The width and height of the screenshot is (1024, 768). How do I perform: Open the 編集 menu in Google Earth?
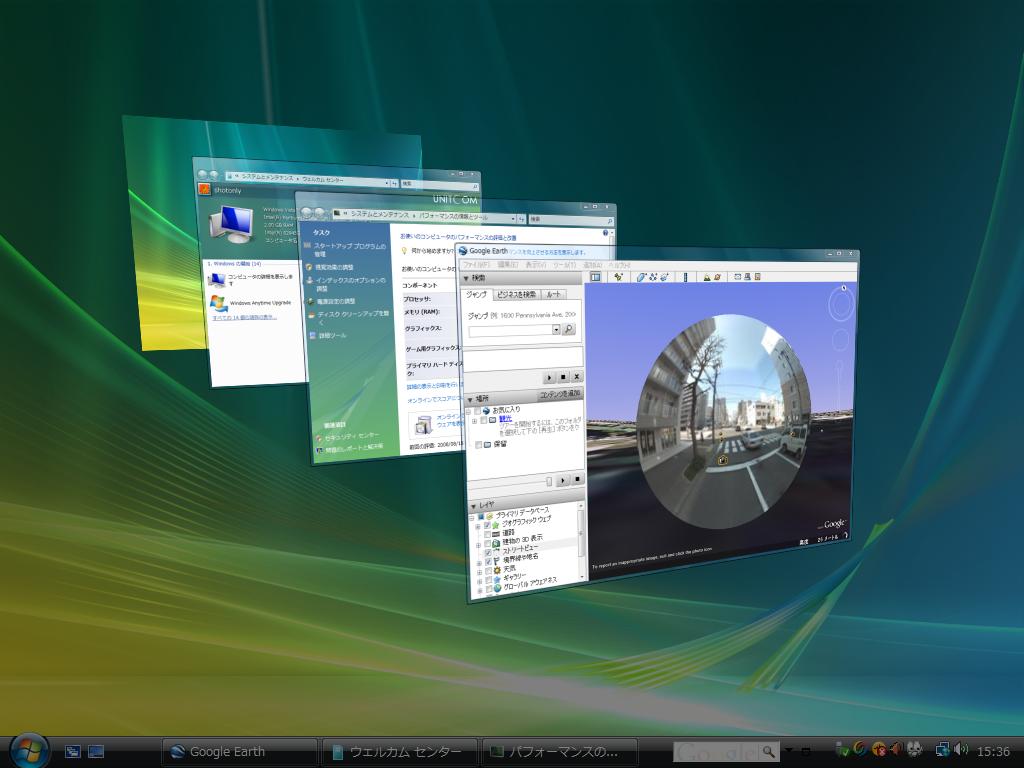pyautogui.click(x=507, y=265)
